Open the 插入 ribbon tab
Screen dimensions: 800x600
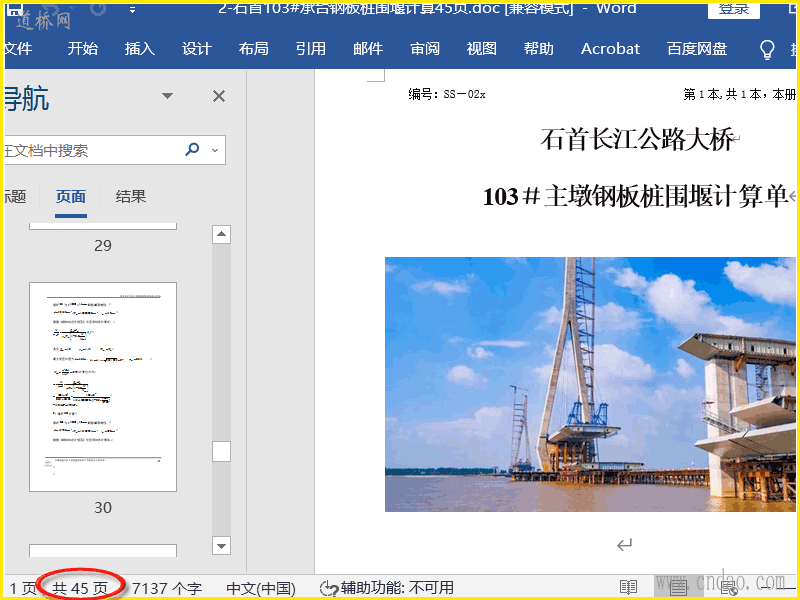(140, 49)
